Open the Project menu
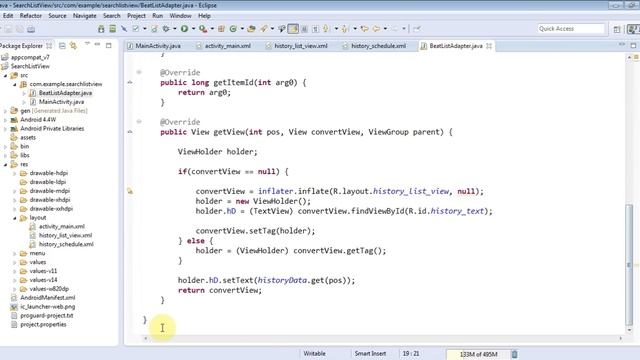The height and width of the screenshot is (360, 640). point(136,16)
